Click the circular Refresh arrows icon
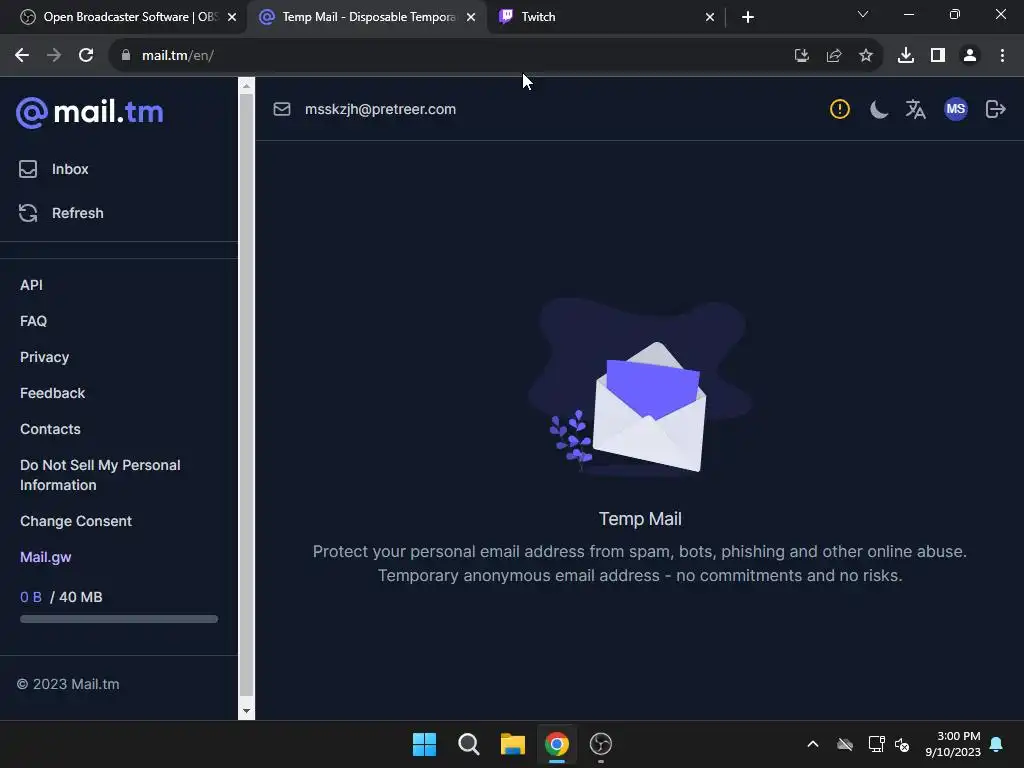Viewport: 1024px width, 768px height. pos(28,213)
